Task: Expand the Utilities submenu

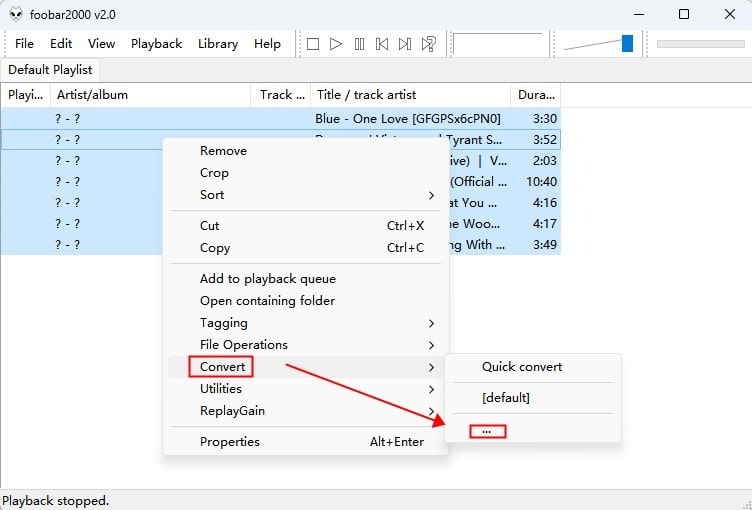Action: click(x=305, y=389)
